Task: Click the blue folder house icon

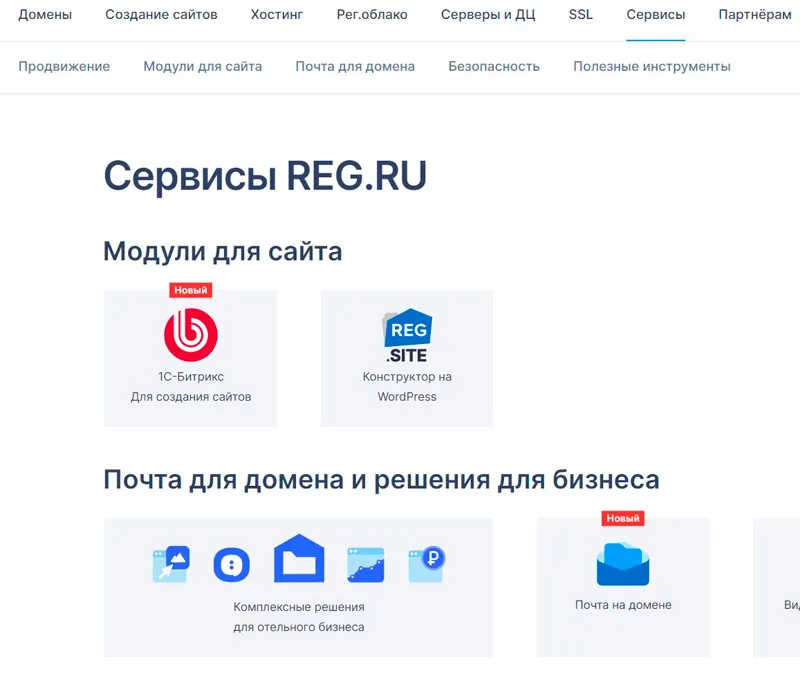Action: click(299, 558)
